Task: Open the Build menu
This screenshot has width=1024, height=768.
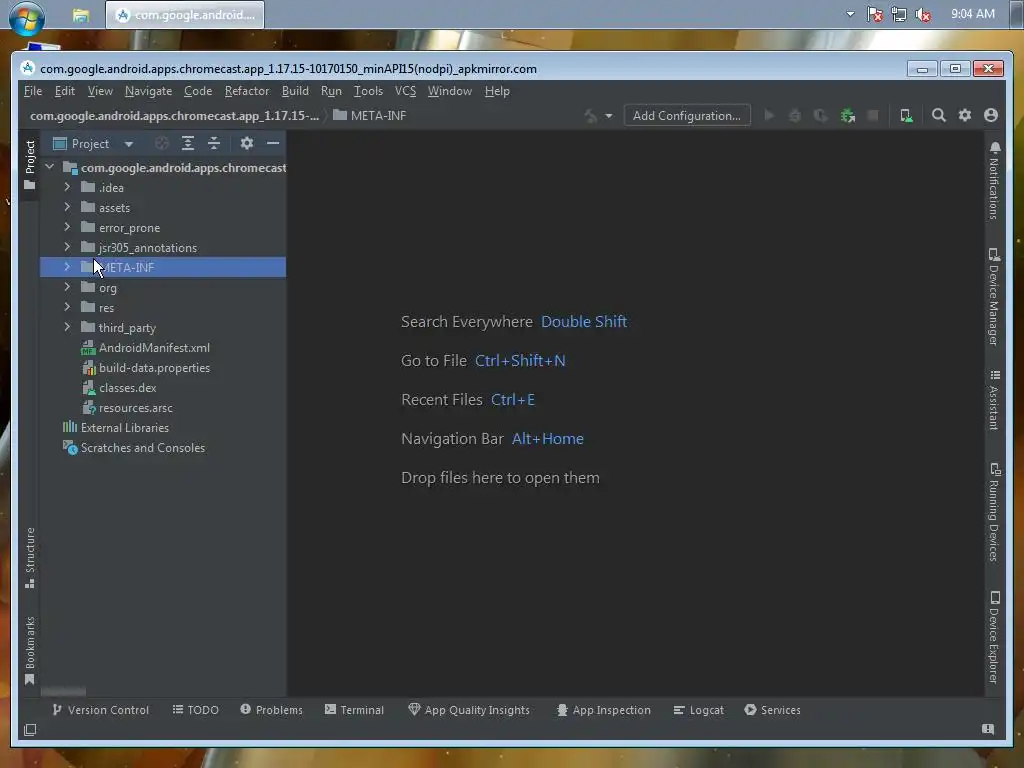Action: tap(295, 91)
